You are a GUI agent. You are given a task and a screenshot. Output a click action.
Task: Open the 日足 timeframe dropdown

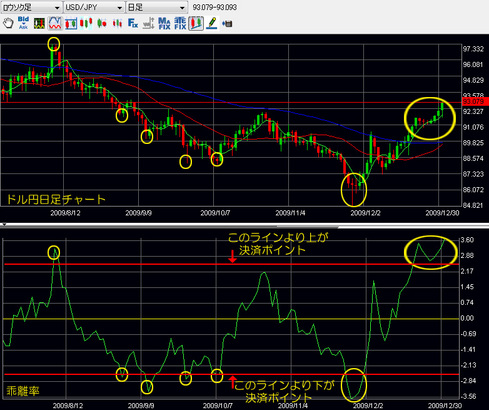click(x=156, y=7)
